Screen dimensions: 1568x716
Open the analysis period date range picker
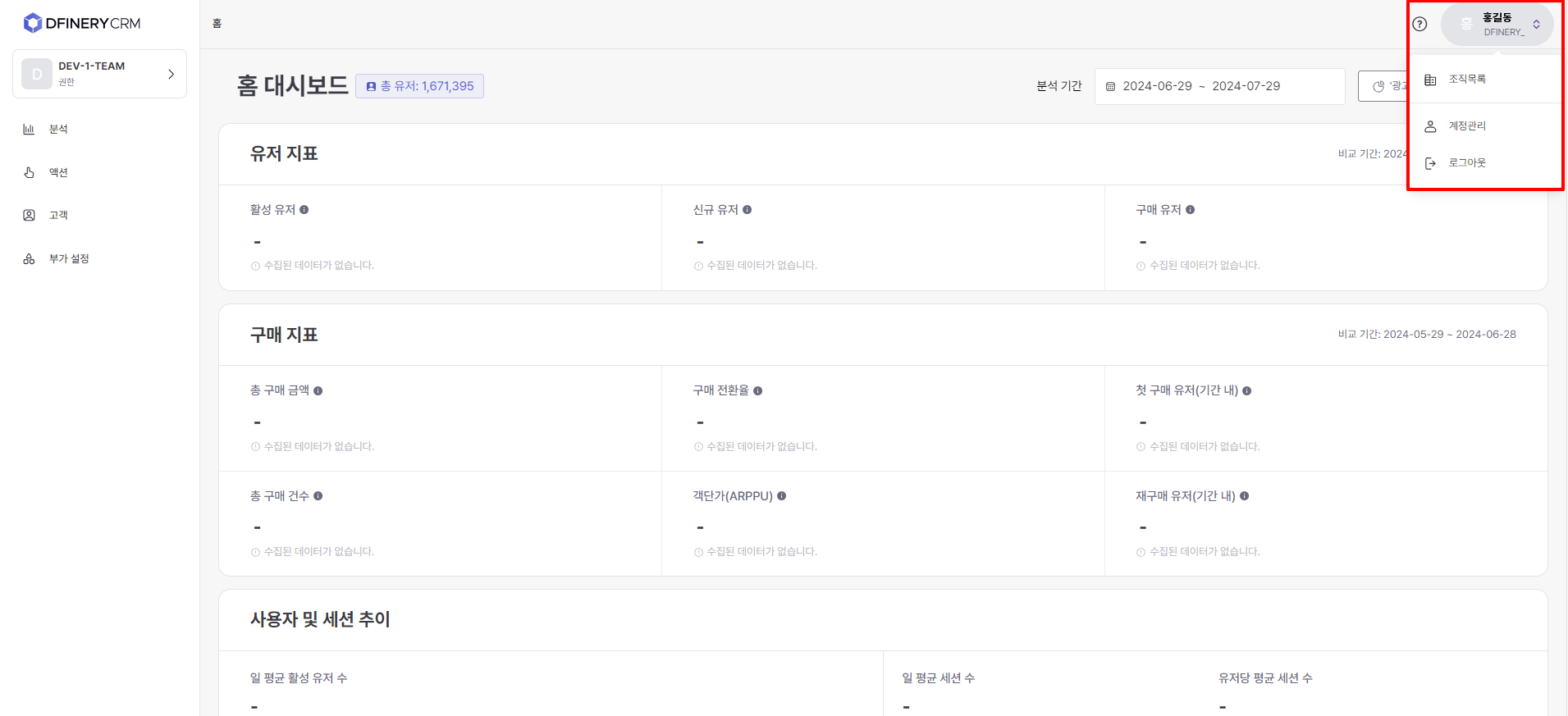click(1219, 86)
